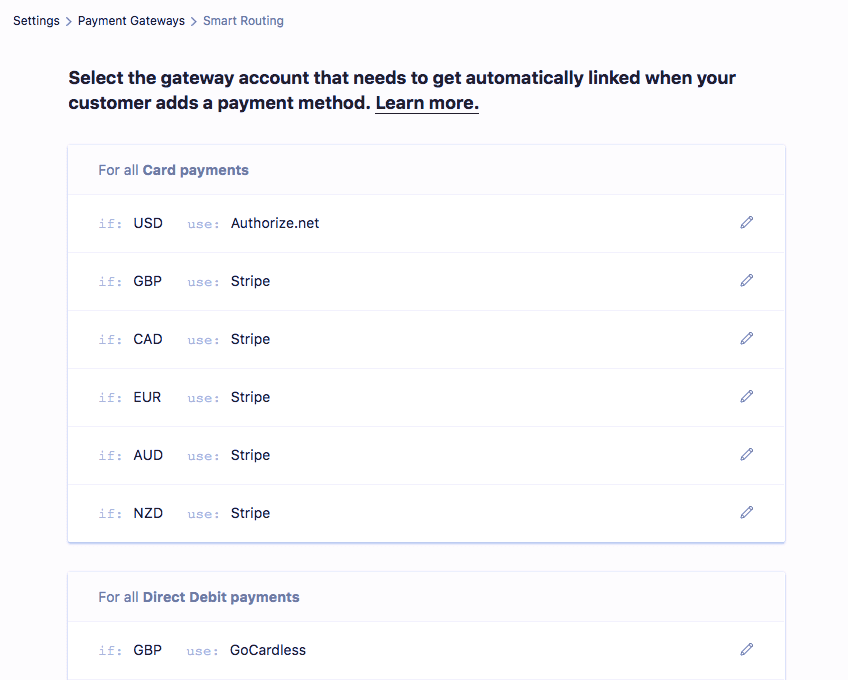The height and width of the screenshot is (680, 848).
Task: Click the EUR currency label
Action: (147, 397)
